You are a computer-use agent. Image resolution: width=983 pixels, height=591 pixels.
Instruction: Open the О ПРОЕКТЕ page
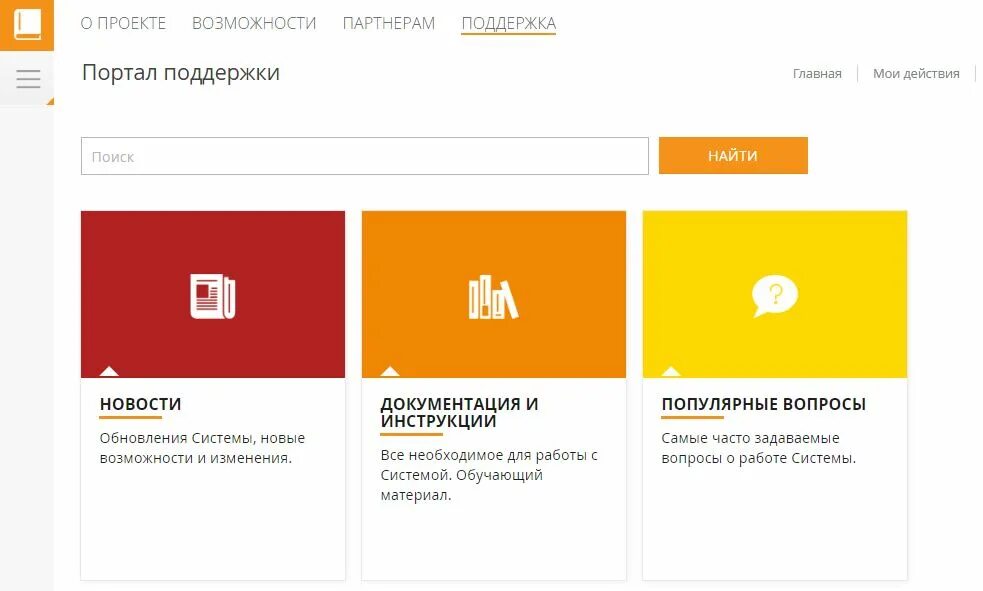click(124, 21)
